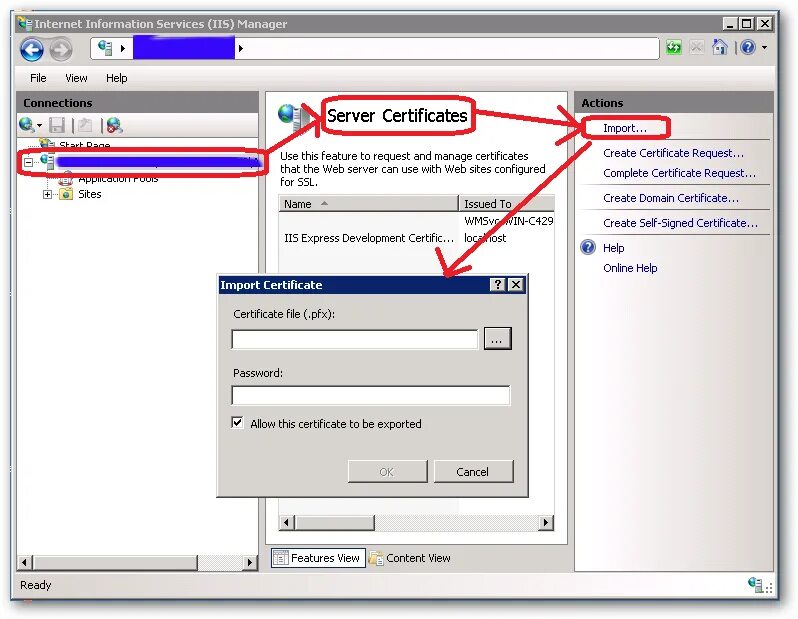Click Connections pane horizontal scrollbar thumb
798x619 pixels.
coord(115,562)
